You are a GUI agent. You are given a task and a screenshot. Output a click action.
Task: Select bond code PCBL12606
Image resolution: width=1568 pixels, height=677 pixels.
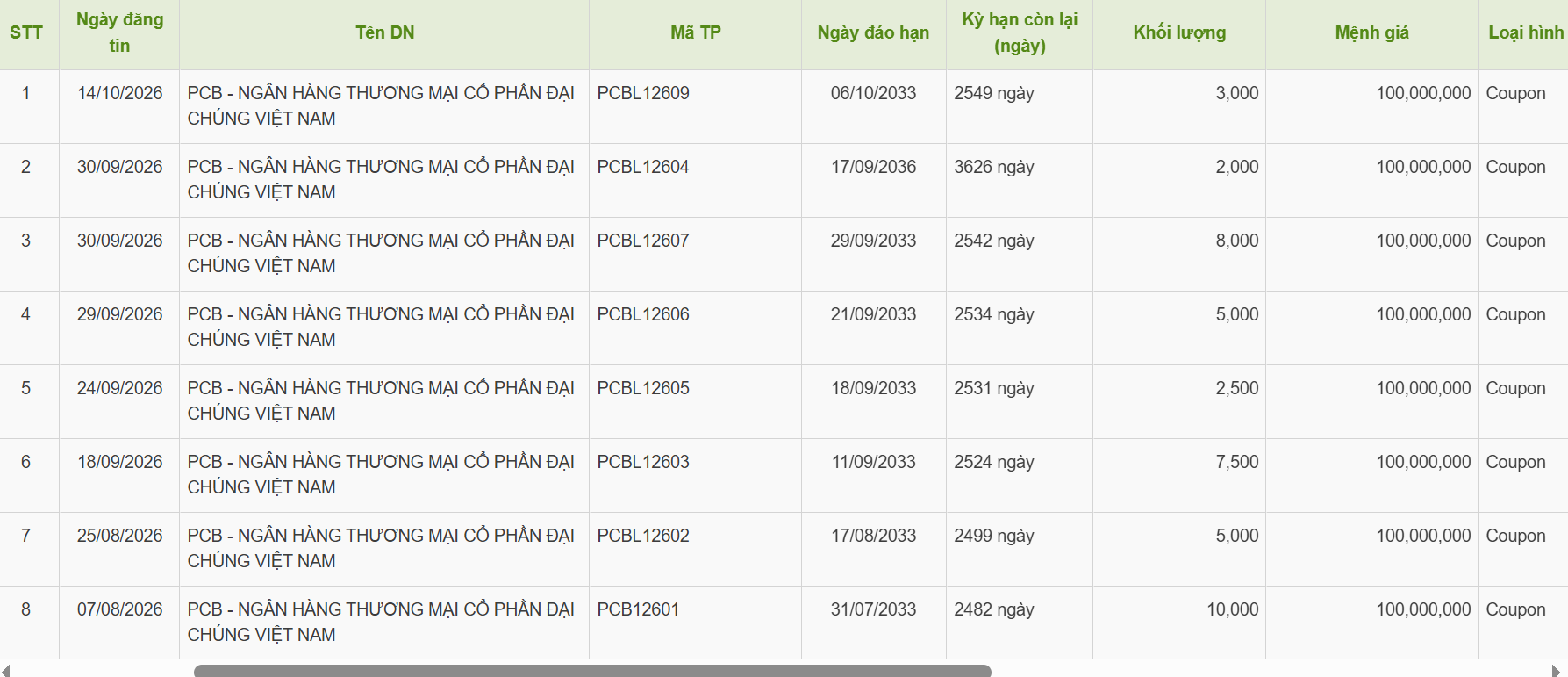643,314
